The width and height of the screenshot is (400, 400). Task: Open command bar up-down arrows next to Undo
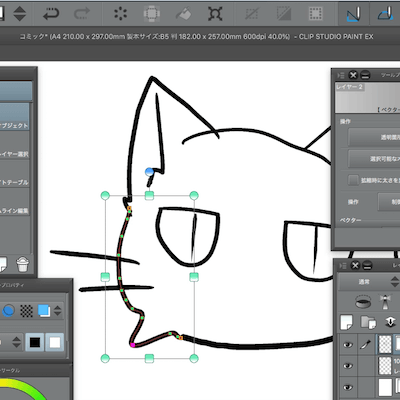[x=20, y=14]
